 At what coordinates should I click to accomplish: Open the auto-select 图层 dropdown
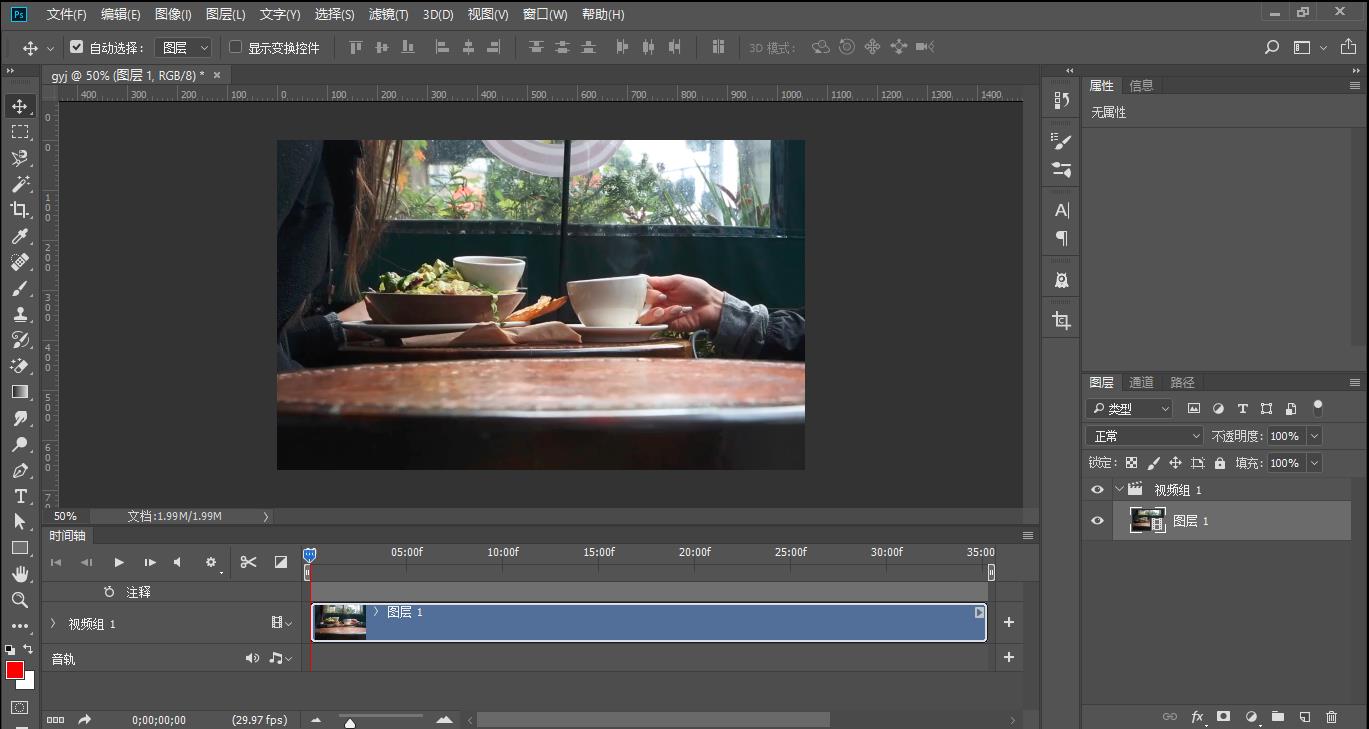click(x=183, y=47)
